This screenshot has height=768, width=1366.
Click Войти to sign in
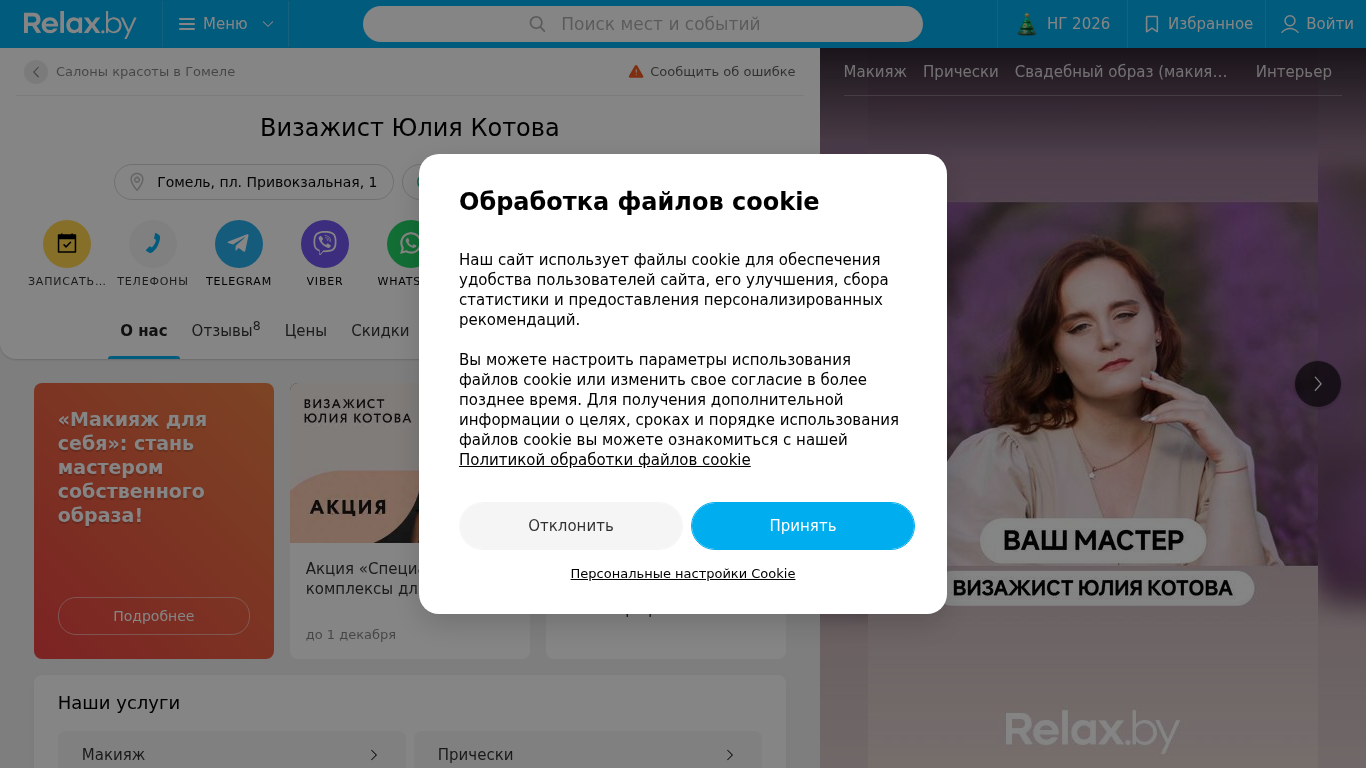1318,24
